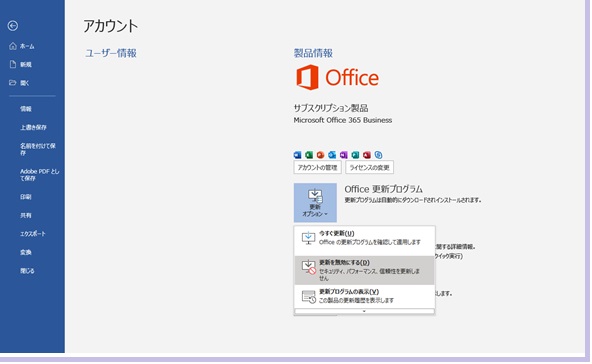Click the blue Outlook app icon
The width and height of the screenshot is (592, 364).
[x=332, y=155]
